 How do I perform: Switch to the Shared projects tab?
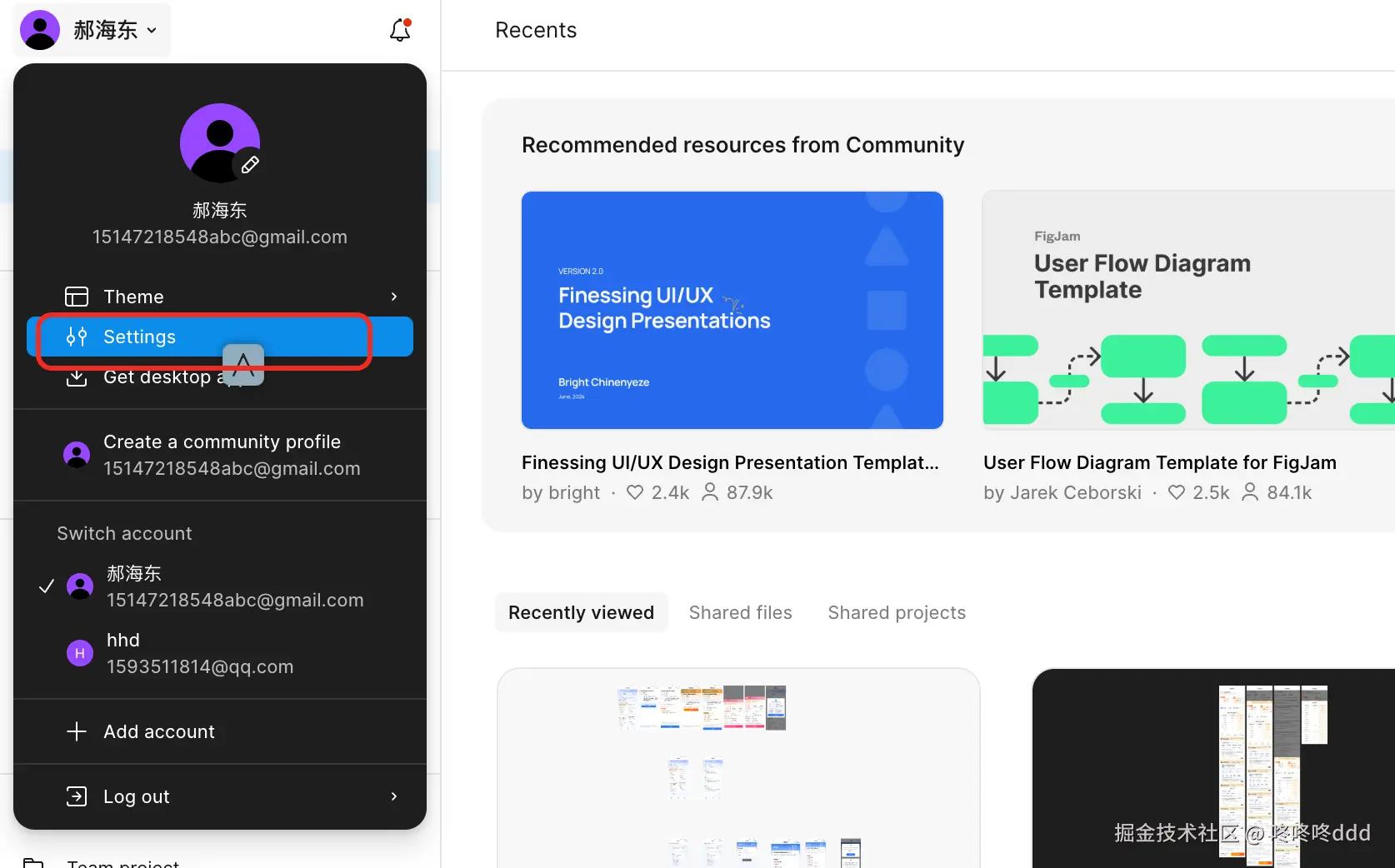click(897, 612)
